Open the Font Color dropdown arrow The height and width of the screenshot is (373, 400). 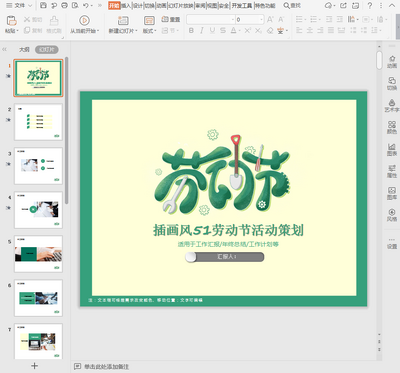240,31
